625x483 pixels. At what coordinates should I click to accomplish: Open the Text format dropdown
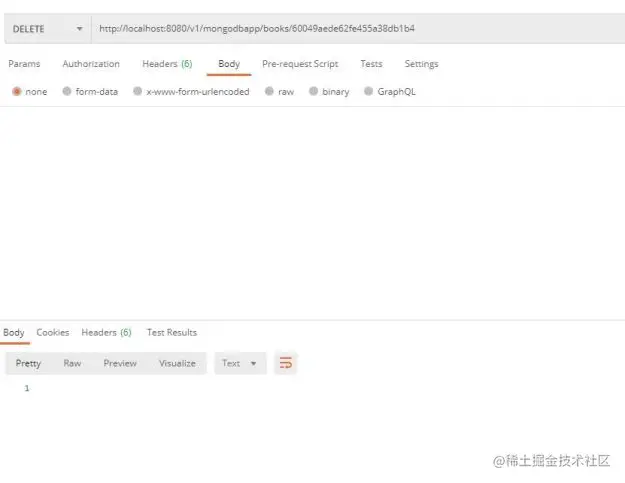coord(240,363)
